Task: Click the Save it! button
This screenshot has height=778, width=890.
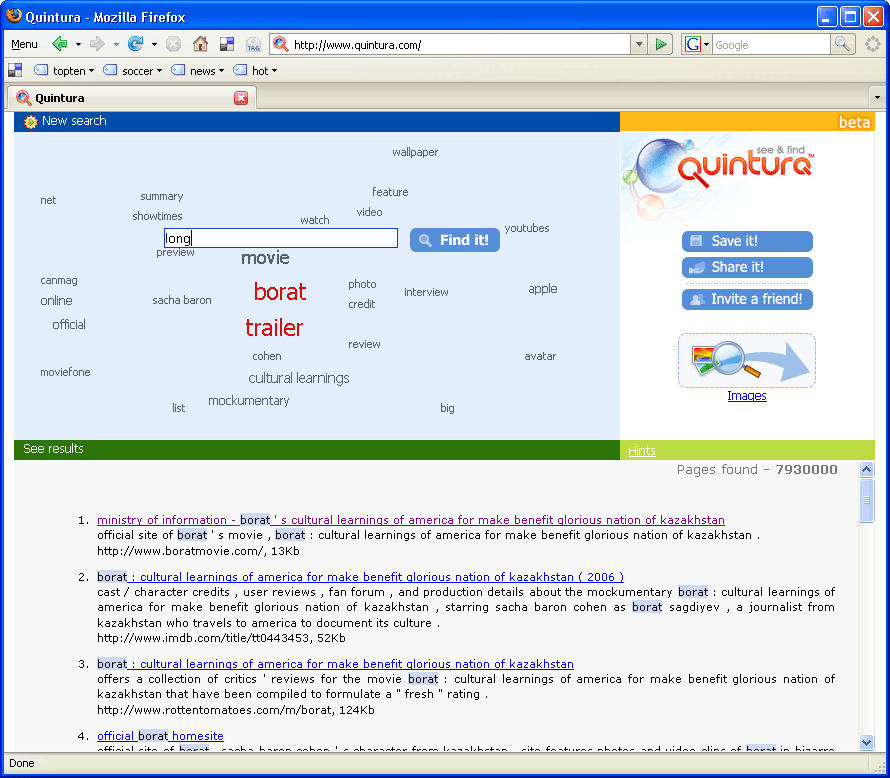Action: [747, 241]
